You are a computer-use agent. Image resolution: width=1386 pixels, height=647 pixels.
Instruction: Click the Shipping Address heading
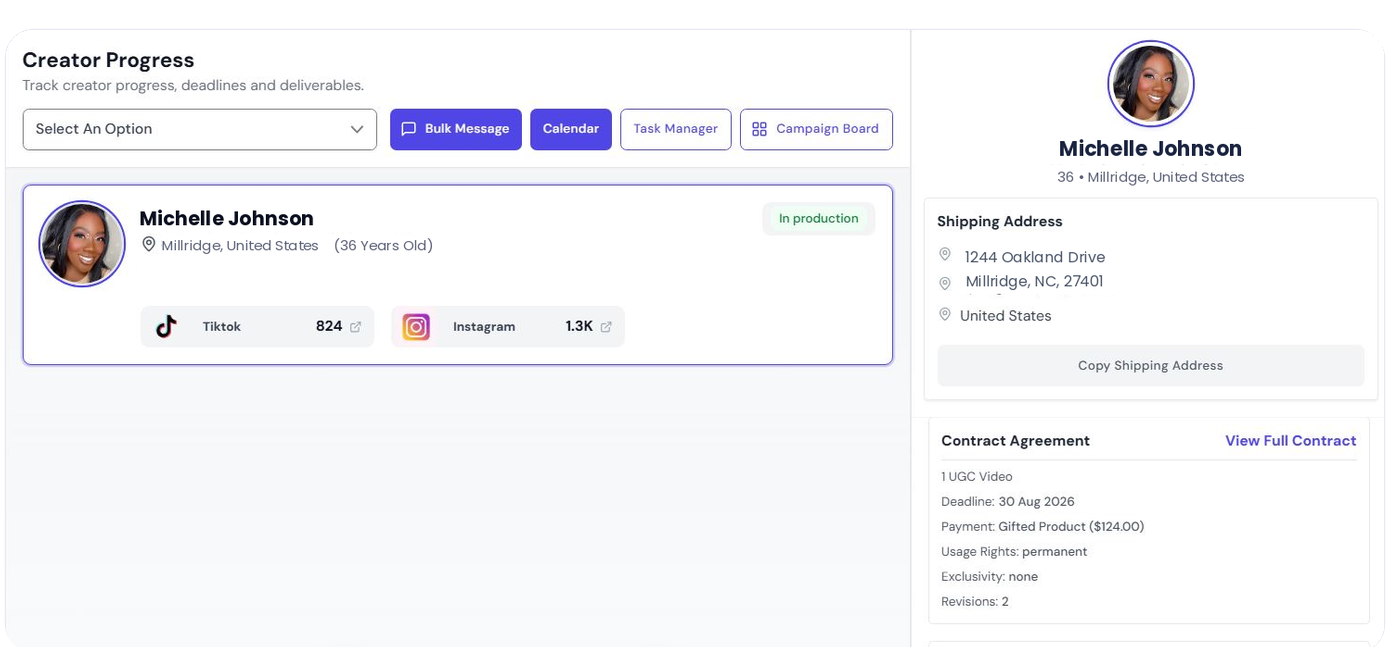1000,222
